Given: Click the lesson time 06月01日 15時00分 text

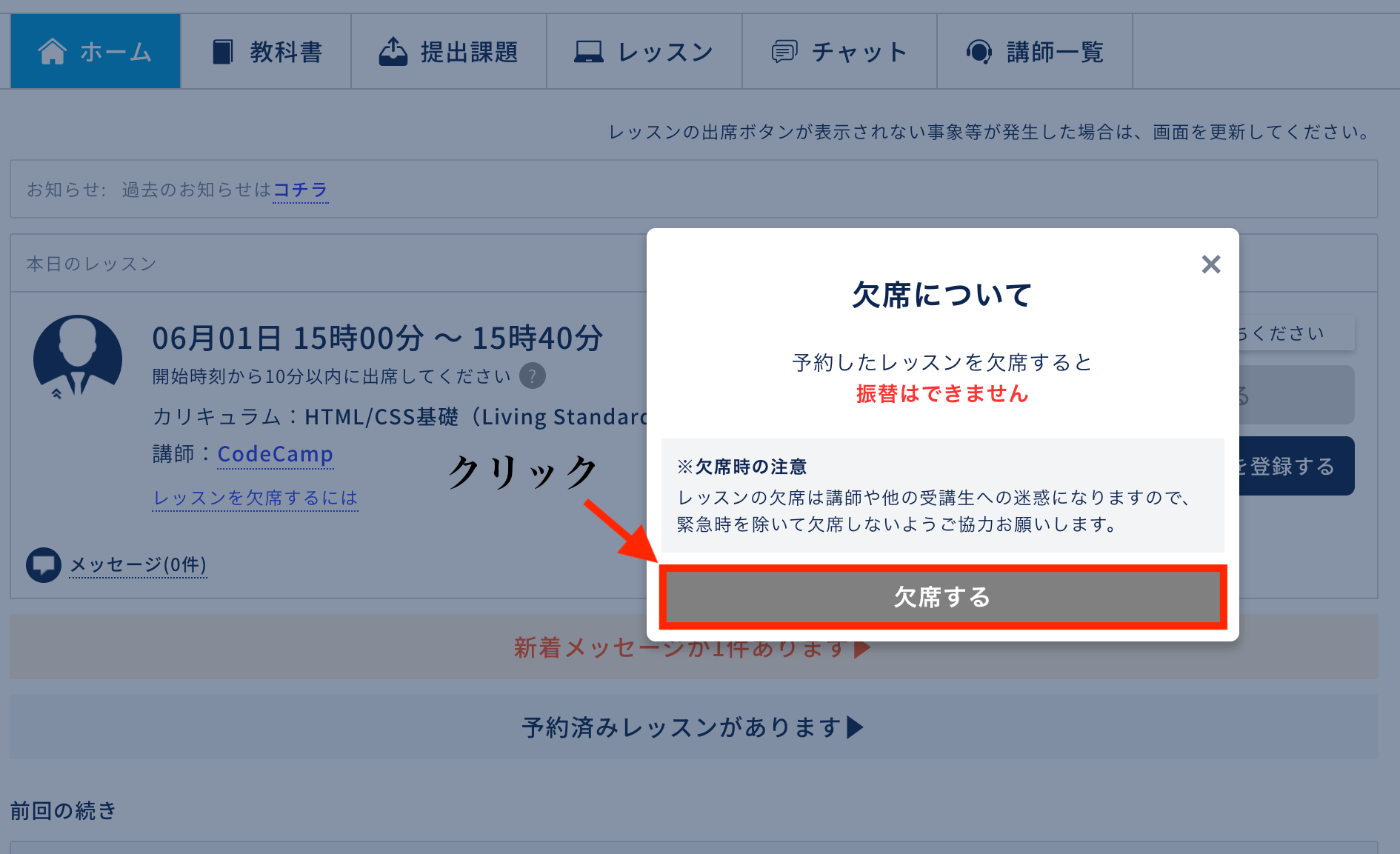Looking at the screenshot, I should [378, 338].
